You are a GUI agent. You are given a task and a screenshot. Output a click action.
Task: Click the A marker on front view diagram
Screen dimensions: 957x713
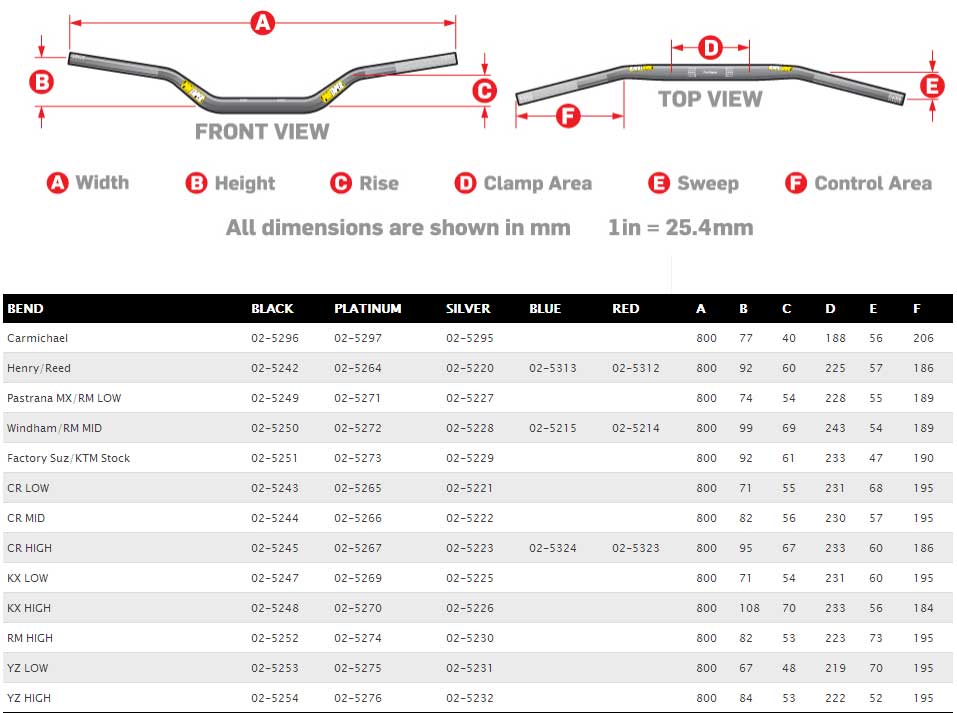pos(262,23)
